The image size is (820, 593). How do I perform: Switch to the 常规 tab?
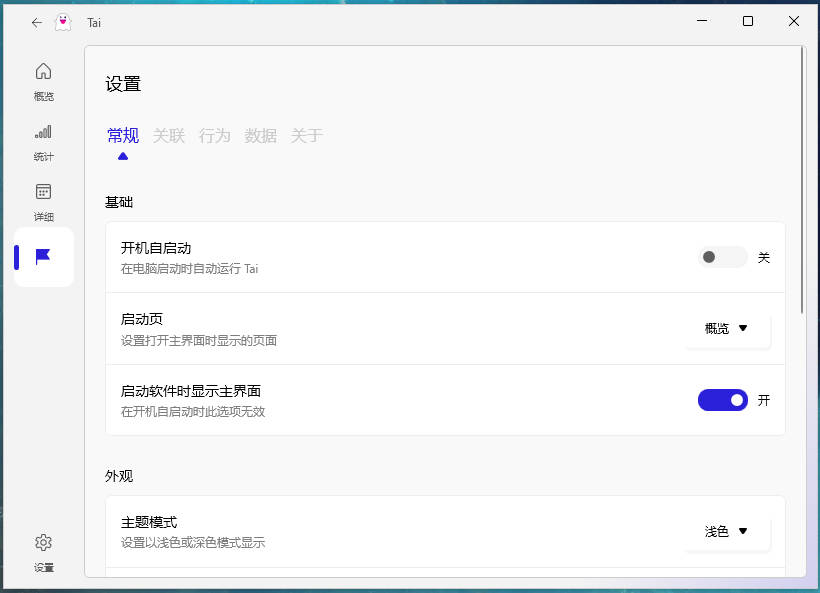(123, 136)
